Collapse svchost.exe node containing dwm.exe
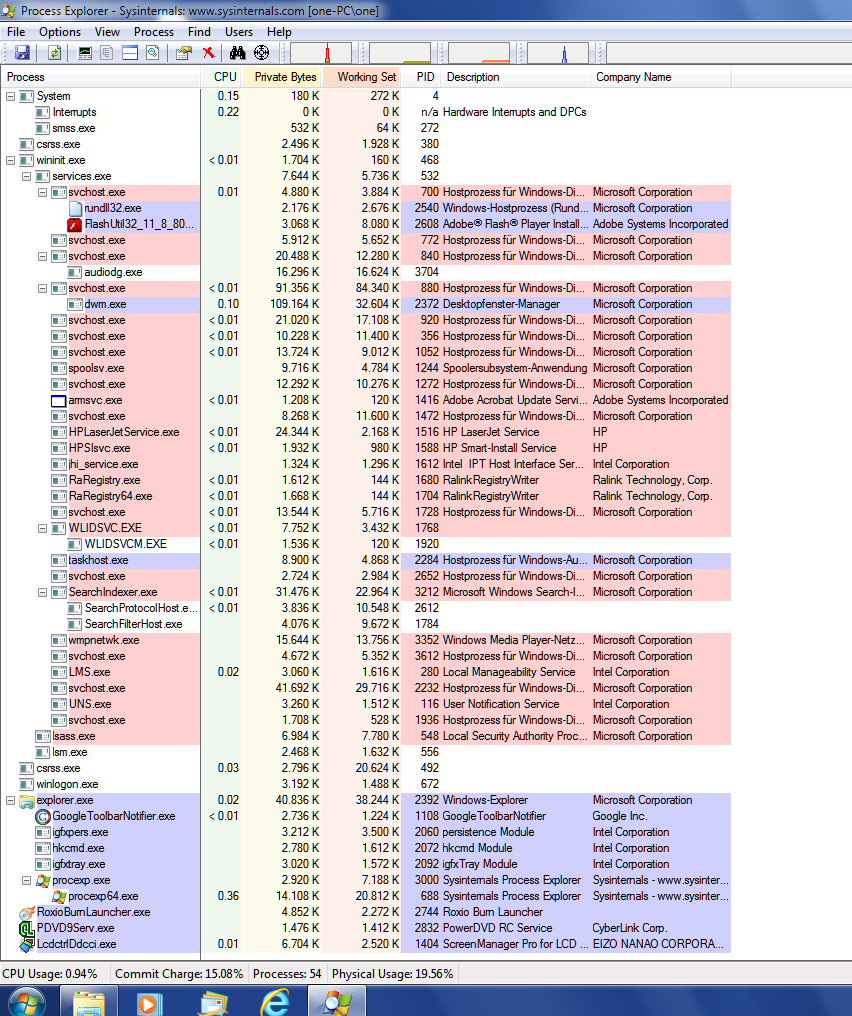Image resolution: width=852 pixels, height=1016 pixels. pos(43,288)
